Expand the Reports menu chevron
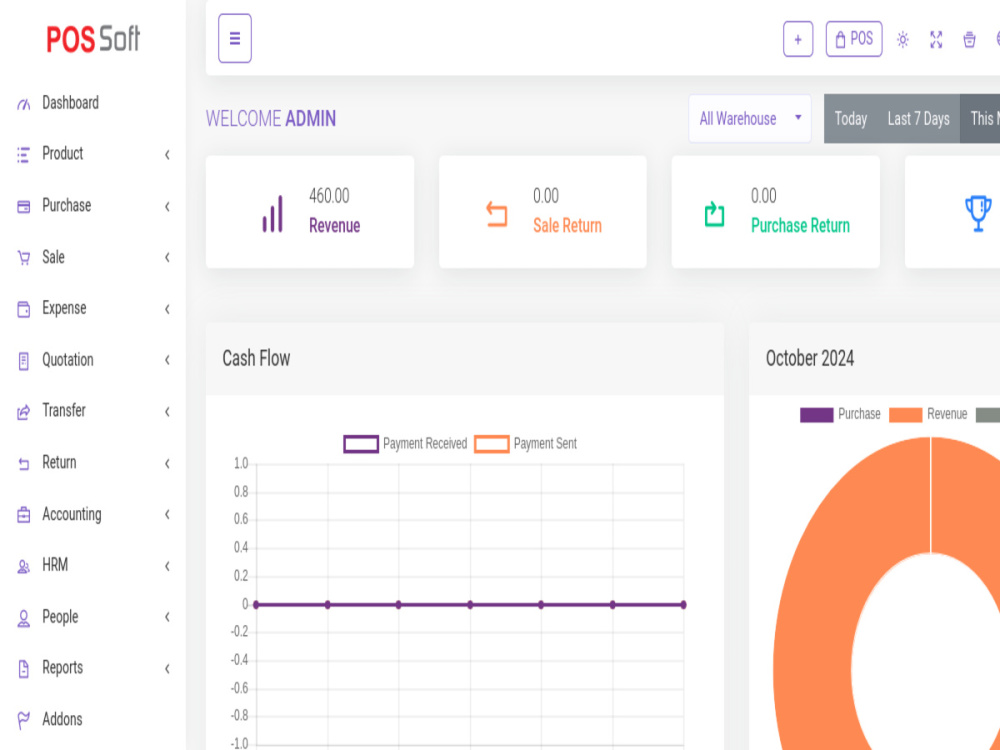This screenshot has height=750, width=1000. (167, 669)
